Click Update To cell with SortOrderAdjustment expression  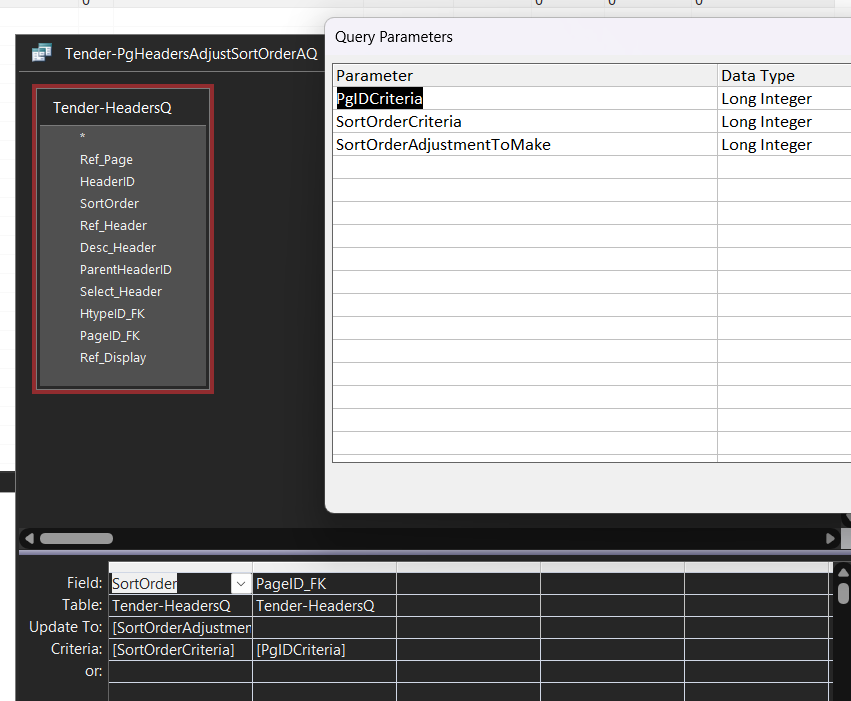pyautogui.click(x=180, y=628)
